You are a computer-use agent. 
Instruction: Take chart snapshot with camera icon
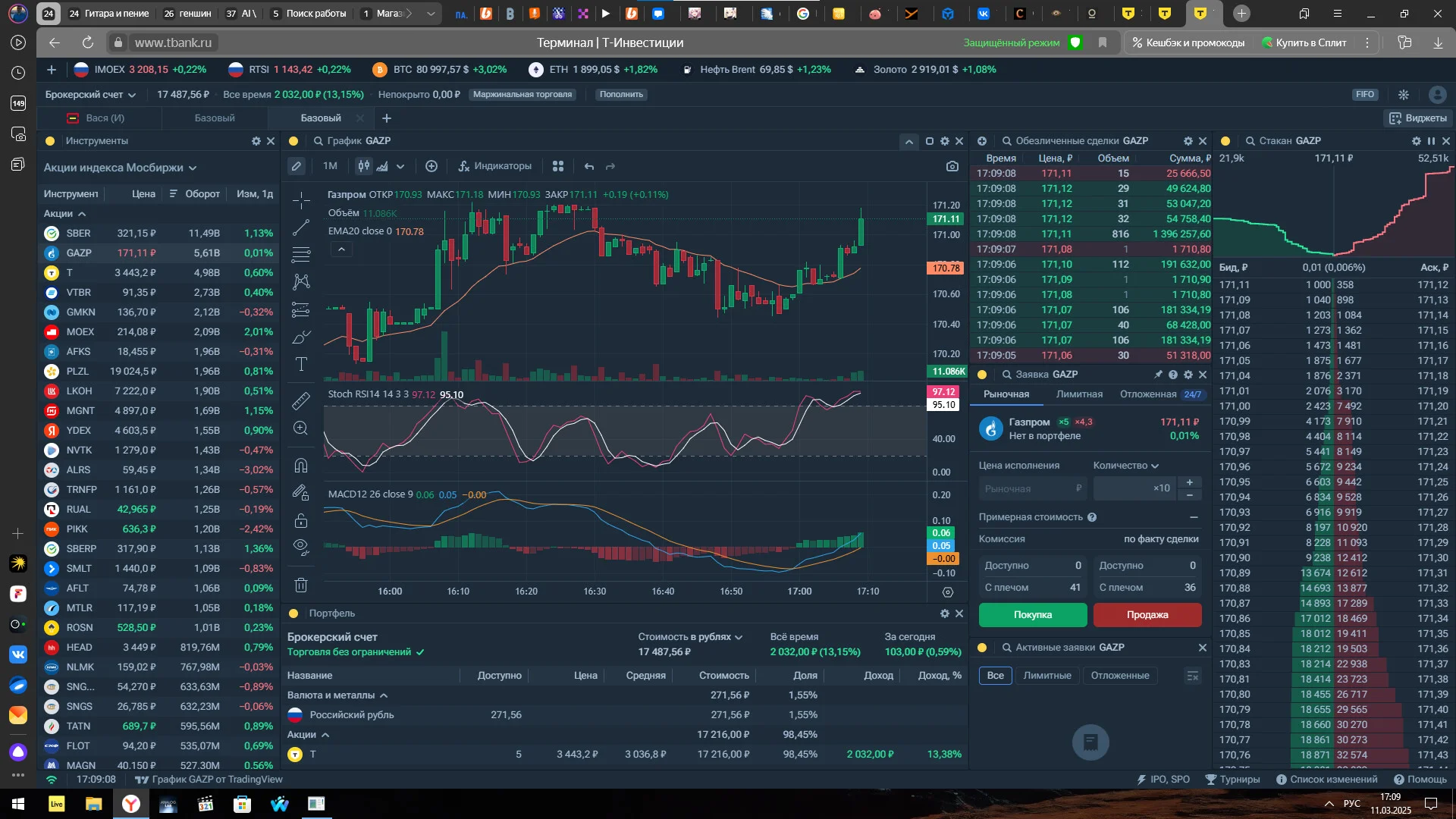[x=952, y=166]
